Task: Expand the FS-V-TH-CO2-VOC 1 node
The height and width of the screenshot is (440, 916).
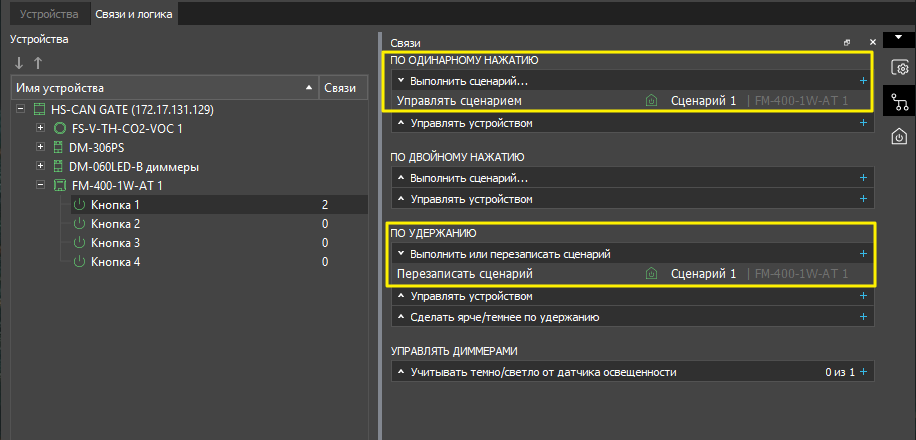Action: pyautogui.click(x=41, y=129)
